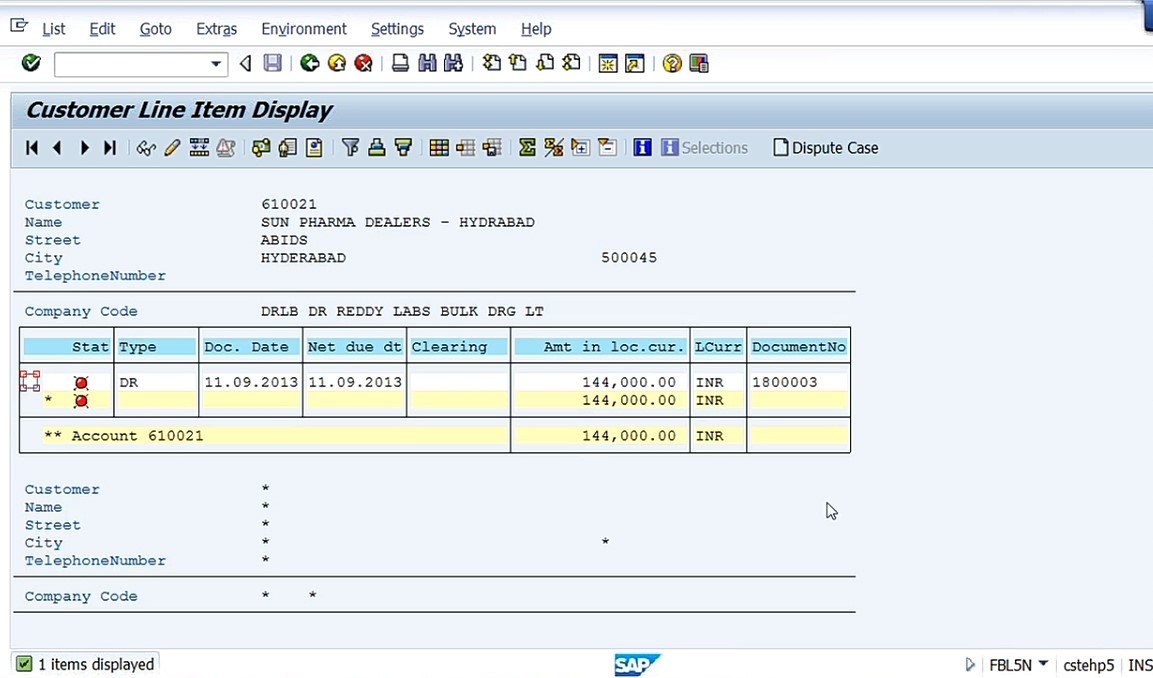Click the Find Next binoculars-plus icon
The image size is (1153, 678).
[453, 63]
